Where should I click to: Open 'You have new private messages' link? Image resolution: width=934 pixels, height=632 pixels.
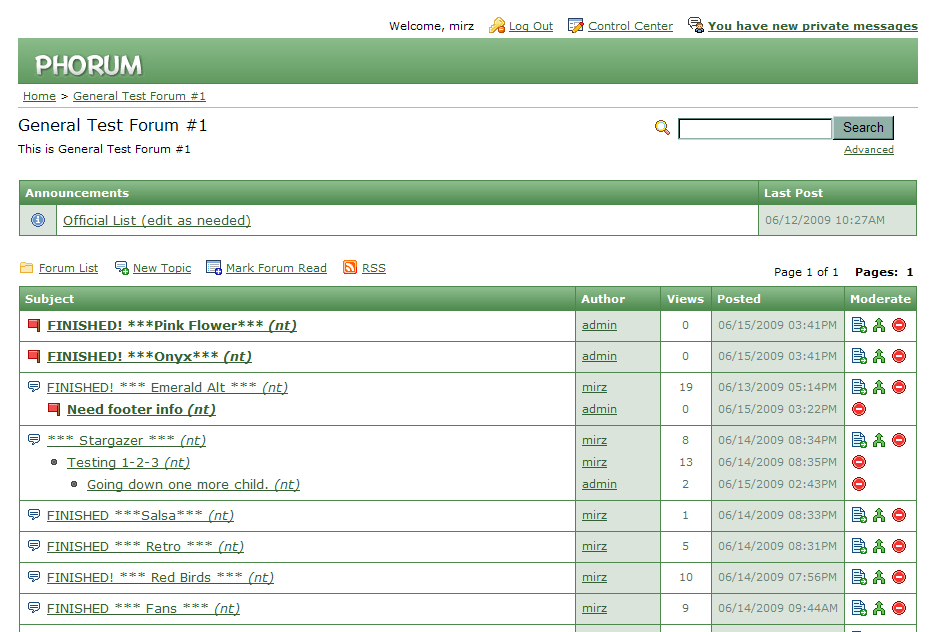(812, 26)
